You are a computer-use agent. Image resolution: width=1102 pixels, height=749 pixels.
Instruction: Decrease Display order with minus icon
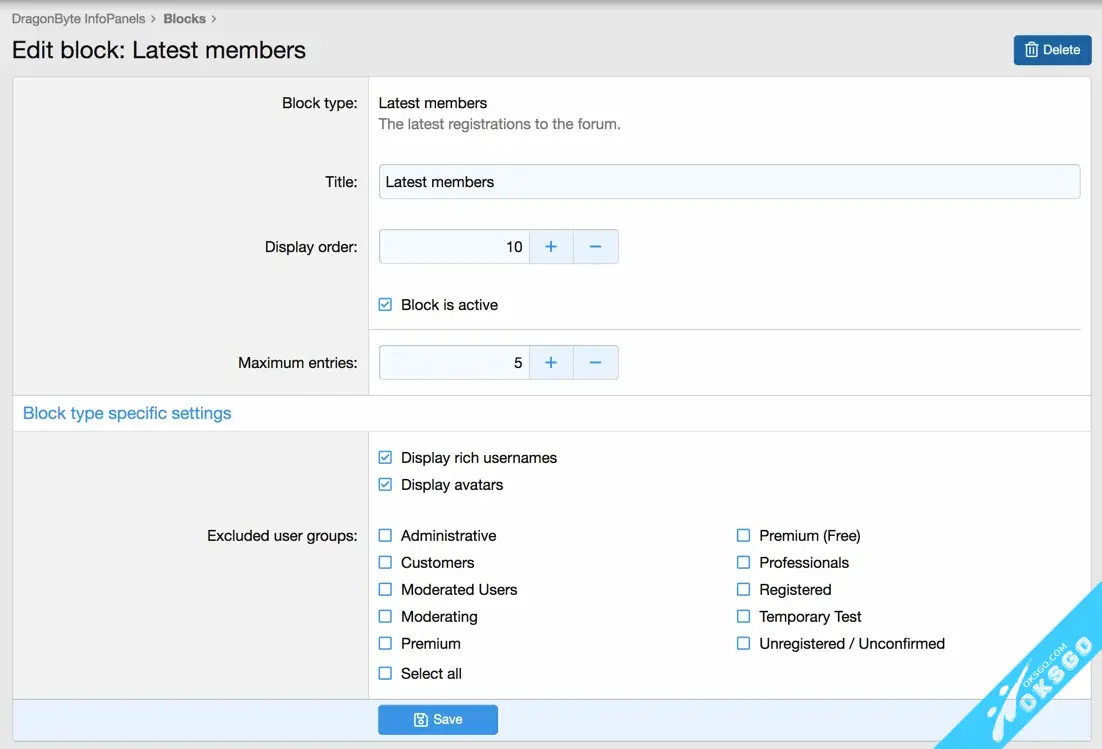(x=595, y=247)
